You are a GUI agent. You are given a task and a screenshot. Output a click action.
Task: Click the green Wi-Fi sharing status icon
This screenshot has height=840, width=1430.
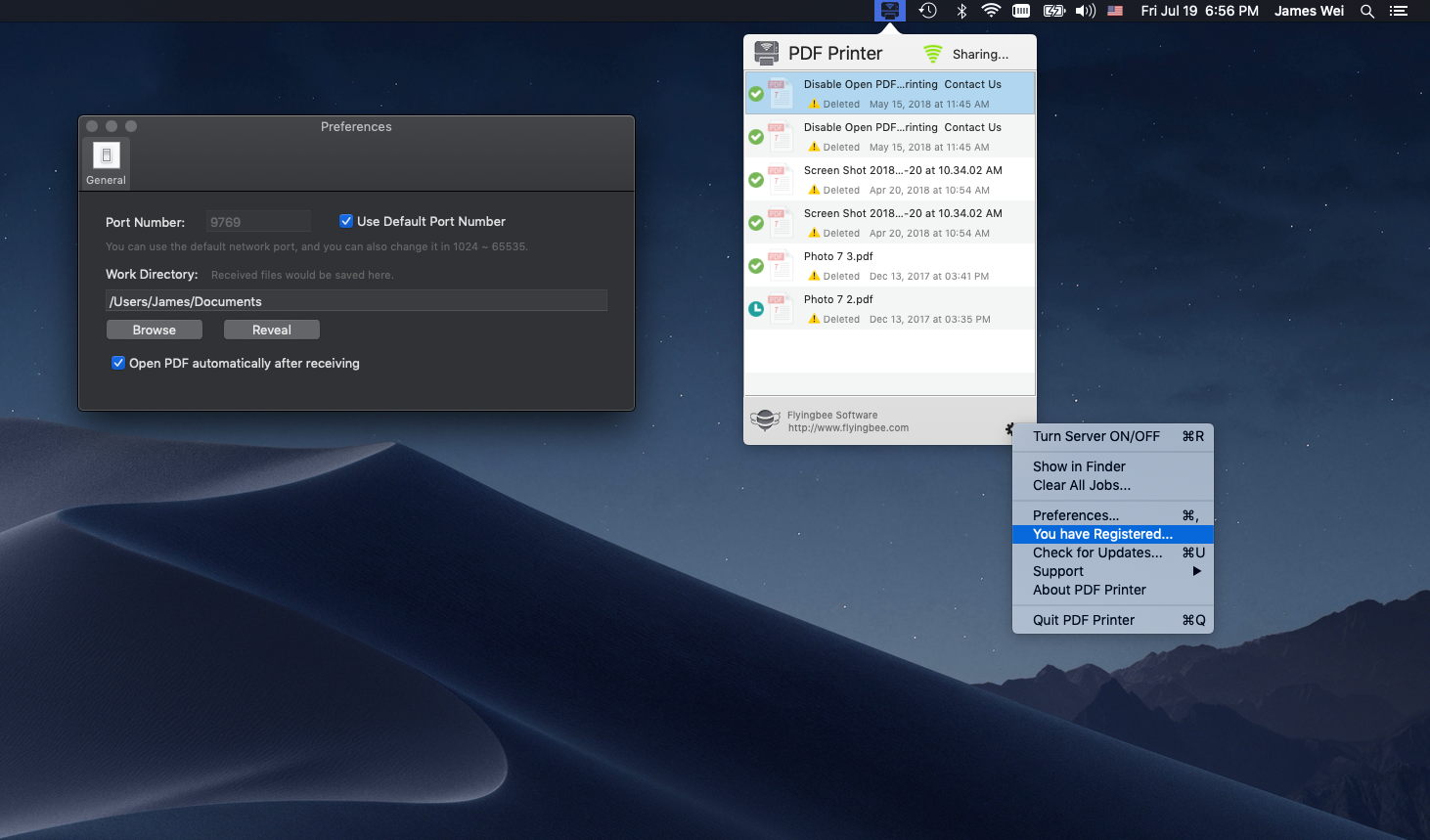coord(933,53)
